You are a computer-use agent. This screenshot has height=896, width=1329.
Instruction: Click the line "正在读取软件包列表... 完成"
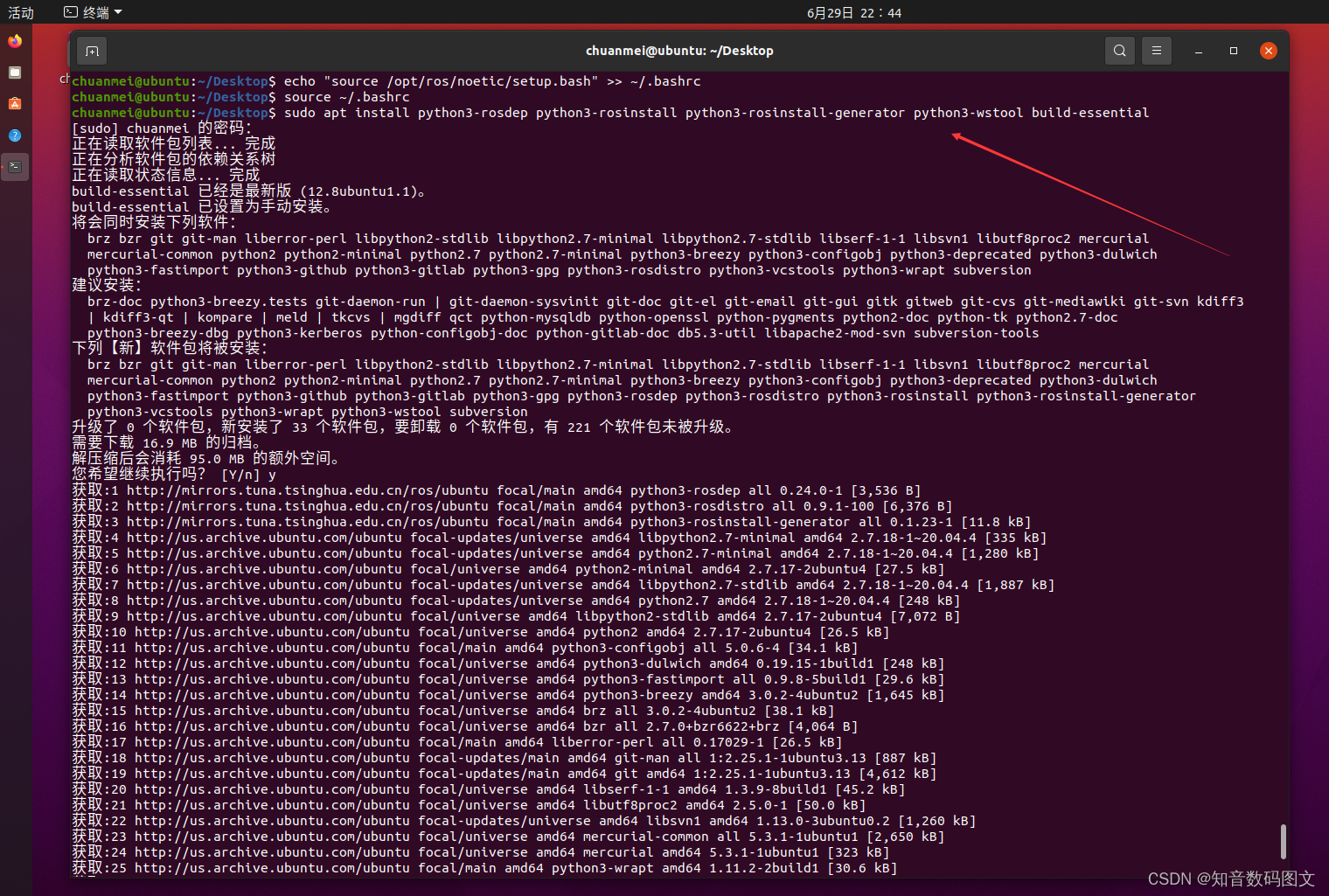pos(174,144)
